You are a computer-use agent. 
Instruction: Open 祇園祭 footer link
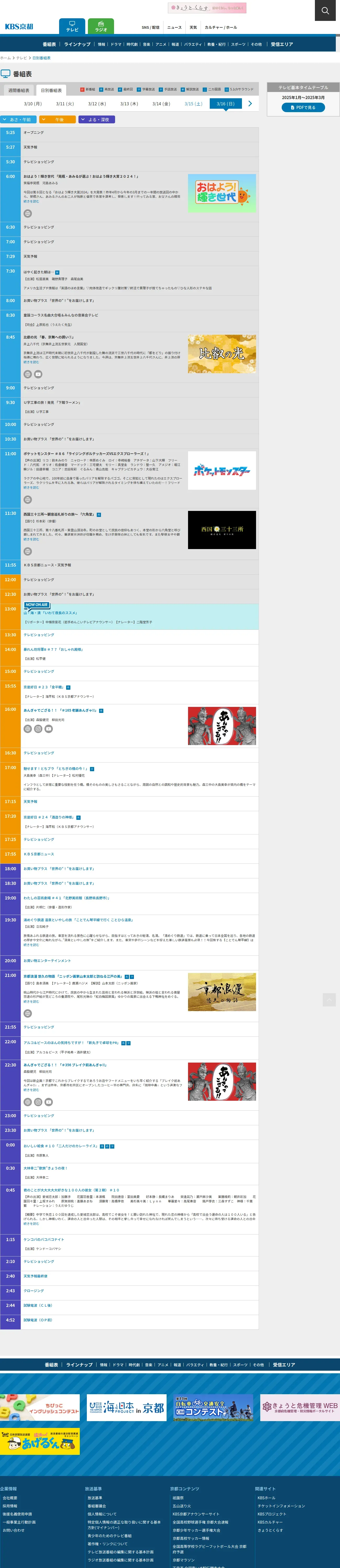[x=178, y=1498]
